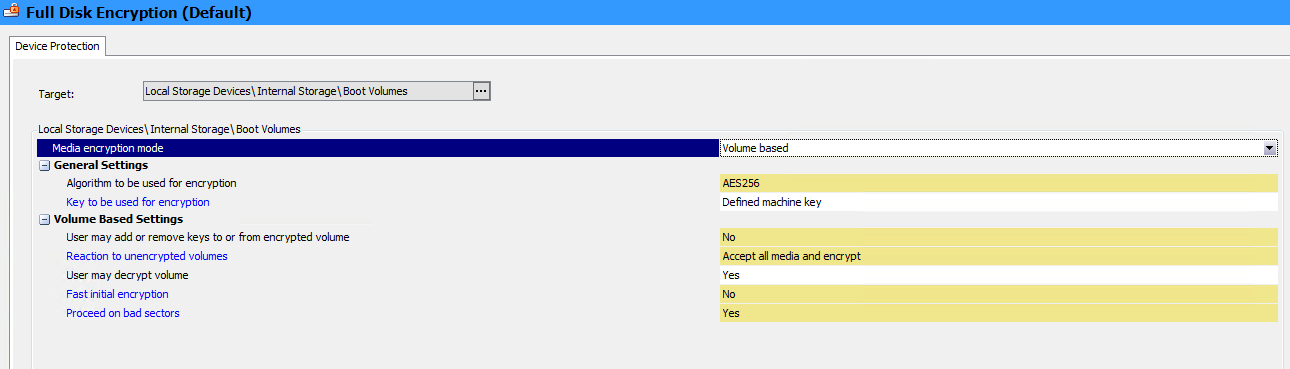Viewport: 1290px width, 369px height.
Task: Click the Defined machine key value
Action: click(x=998, y=202)
